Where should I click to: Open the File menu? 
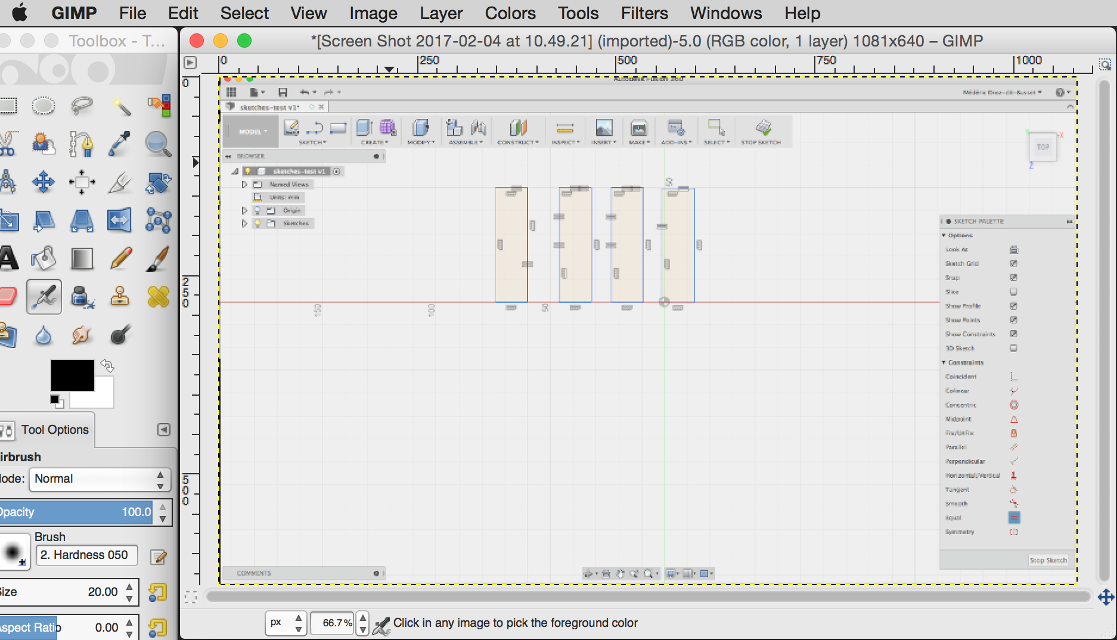(x=133, y=13)
